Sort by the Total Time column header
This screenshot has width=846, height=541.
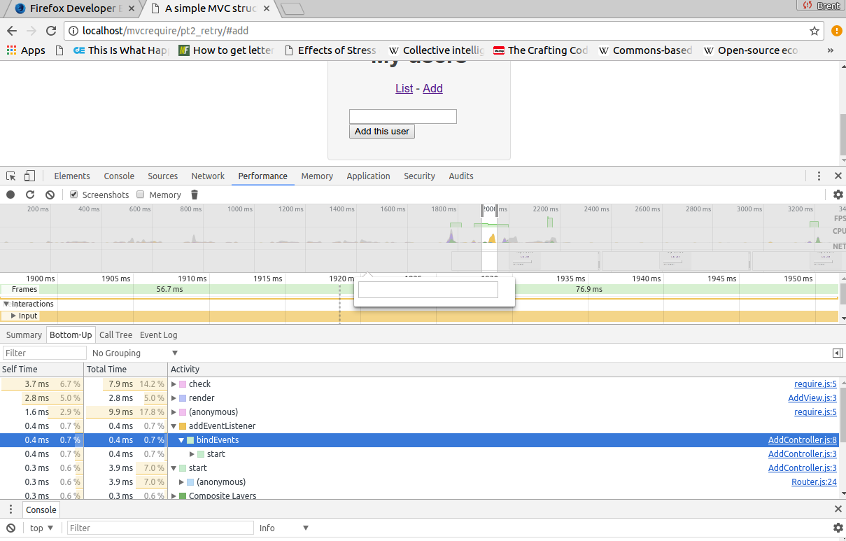coord(126,369)
